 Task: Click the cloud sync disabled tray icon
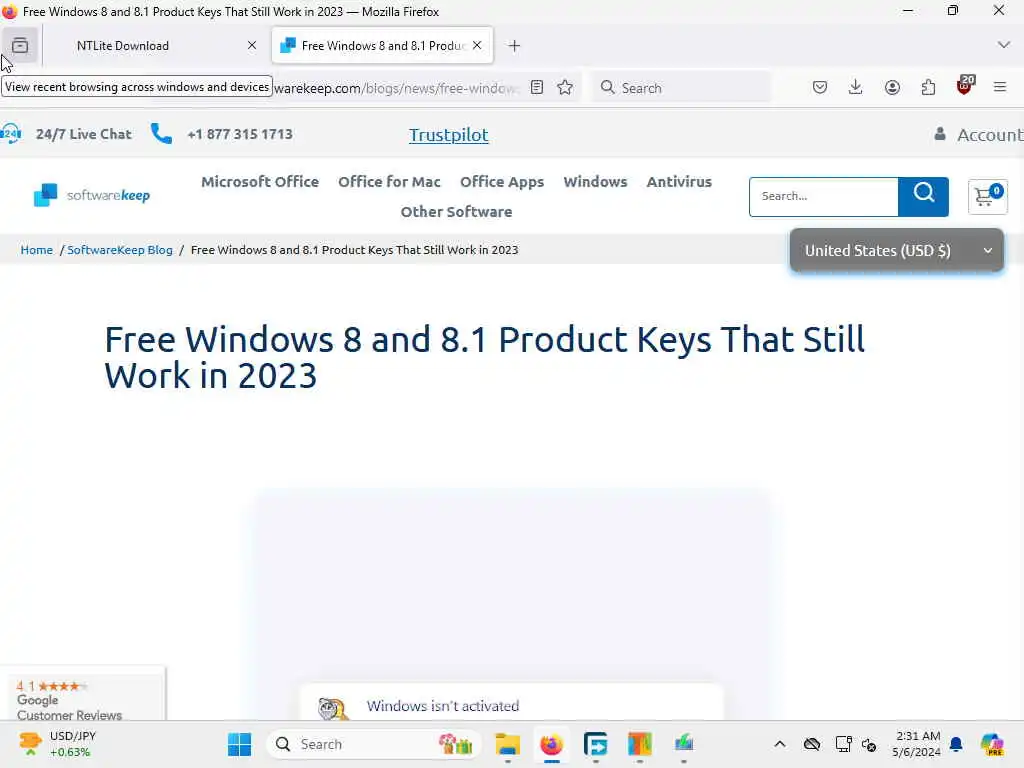[x=812, y=744]
